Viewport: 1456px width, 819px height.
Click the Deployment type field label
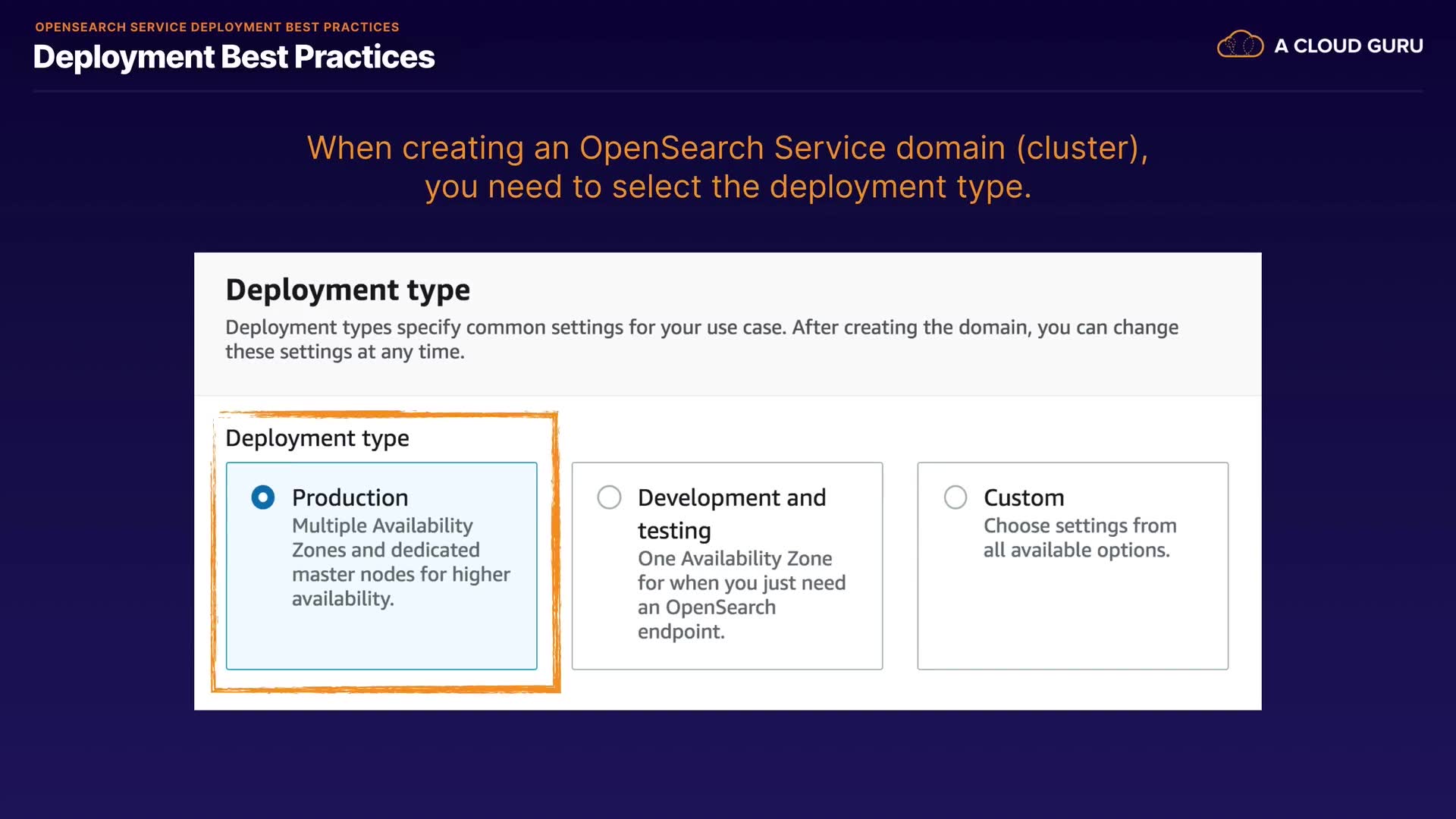(317, 438)
